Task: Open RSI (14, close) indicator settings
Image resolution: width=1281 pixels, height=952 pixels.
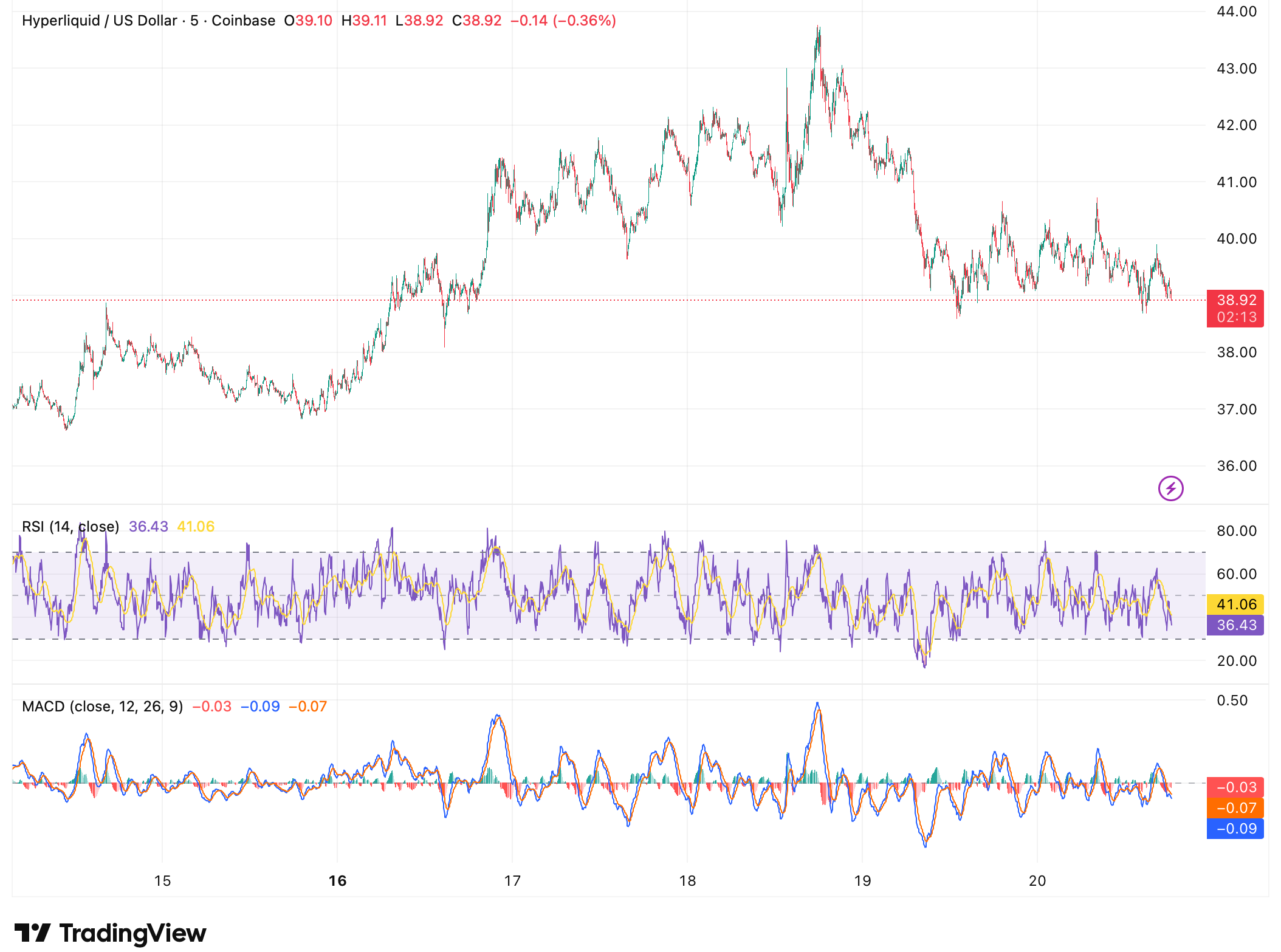Action: pyautogui.click(x=70, y=526)
